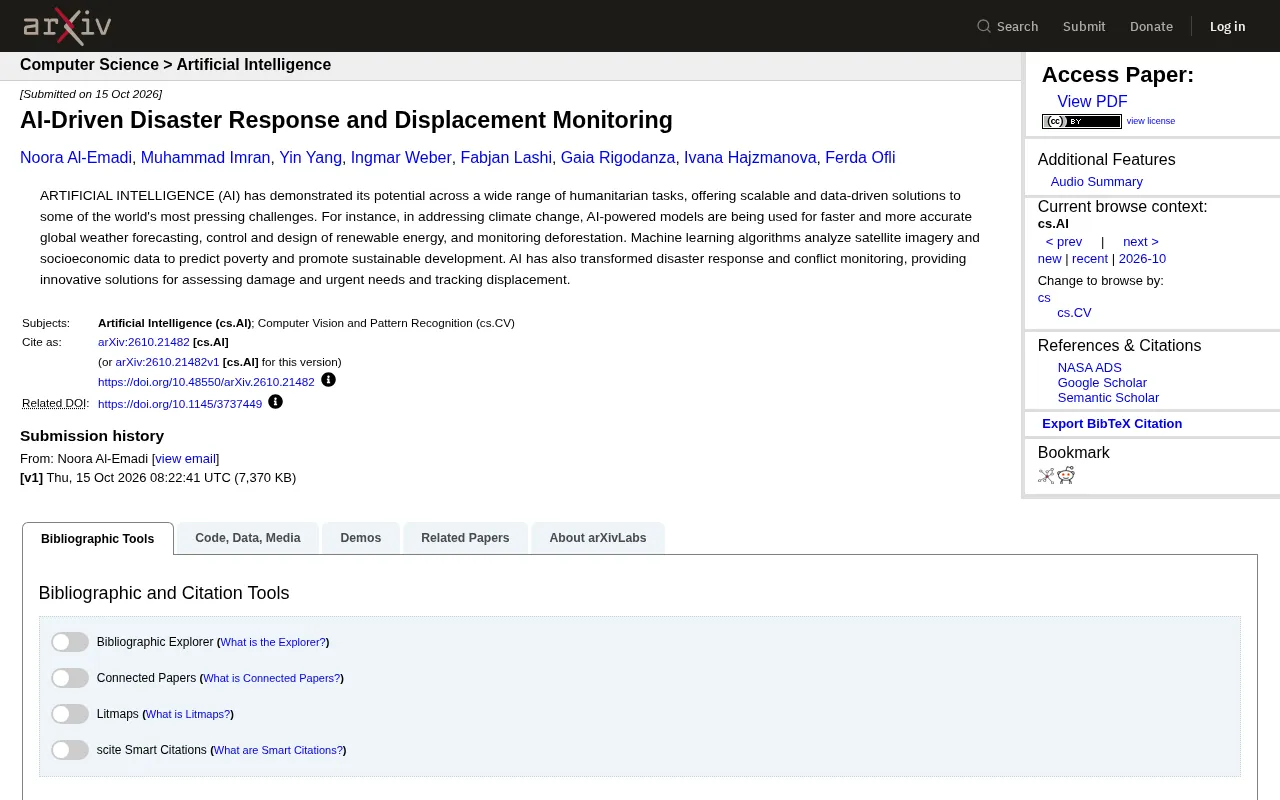The image size is (1280, 800).
Task: Click Export BibTeX Citation
Action: pyautogui.click(x=1112, y=424)
